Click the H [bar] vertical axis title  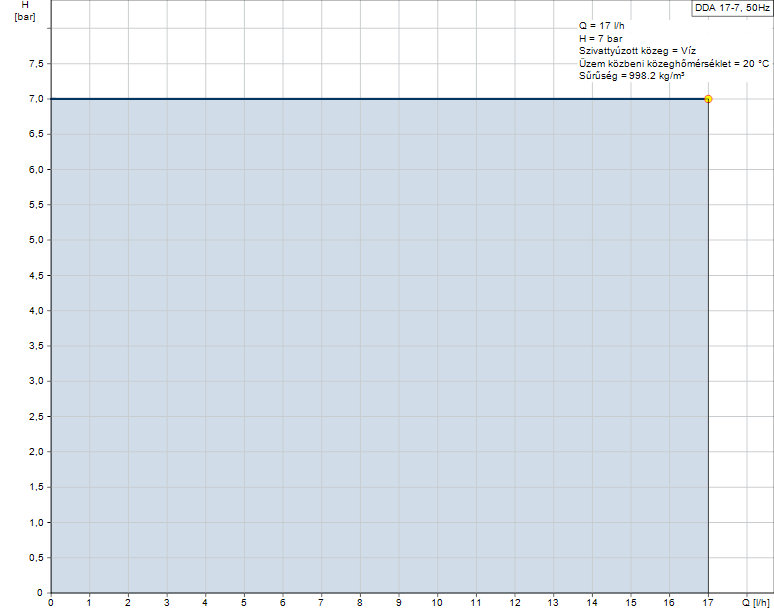click(x=25, y=11)
